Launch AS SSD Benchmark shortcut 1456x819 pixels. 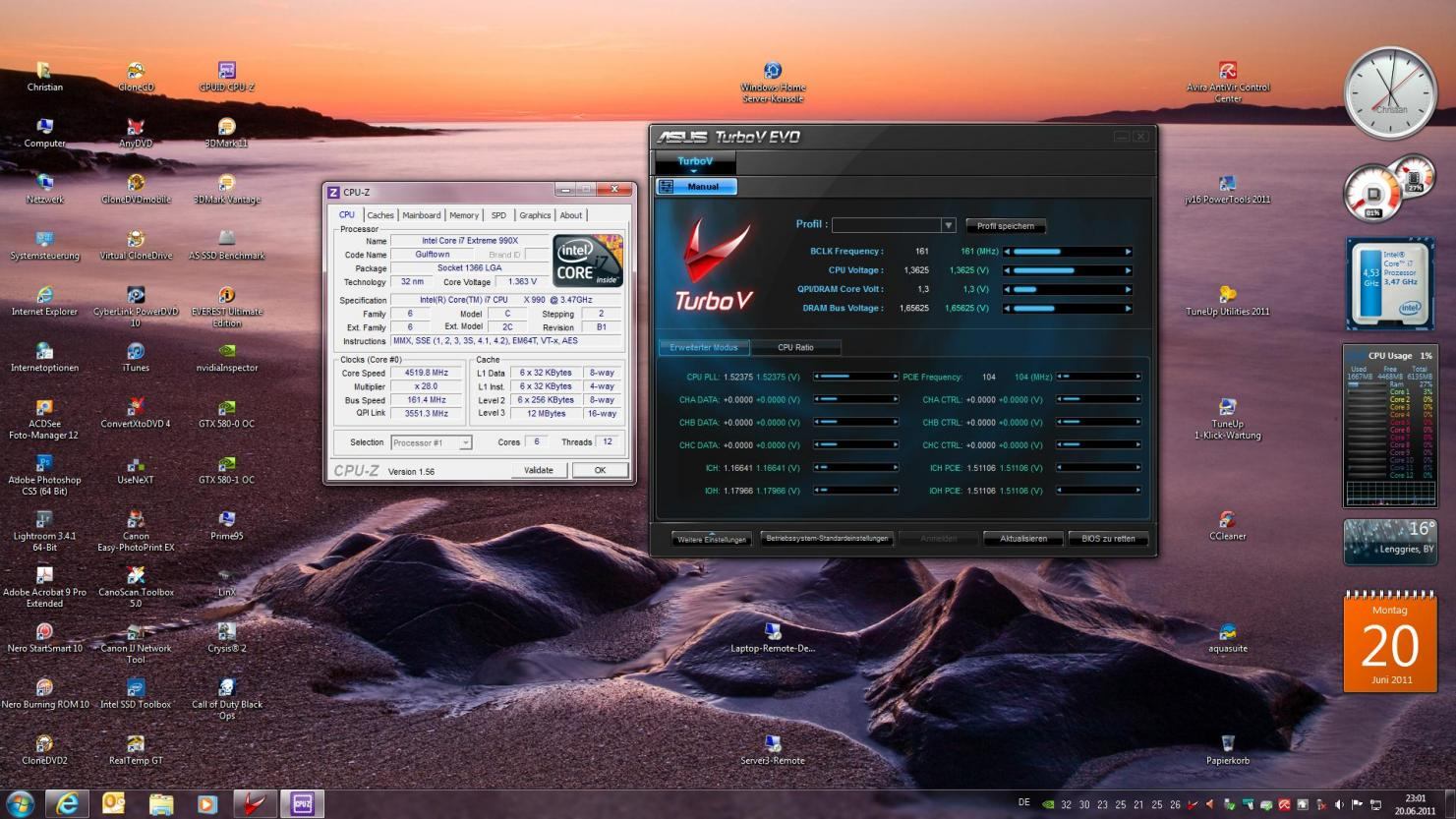(227, 245)
